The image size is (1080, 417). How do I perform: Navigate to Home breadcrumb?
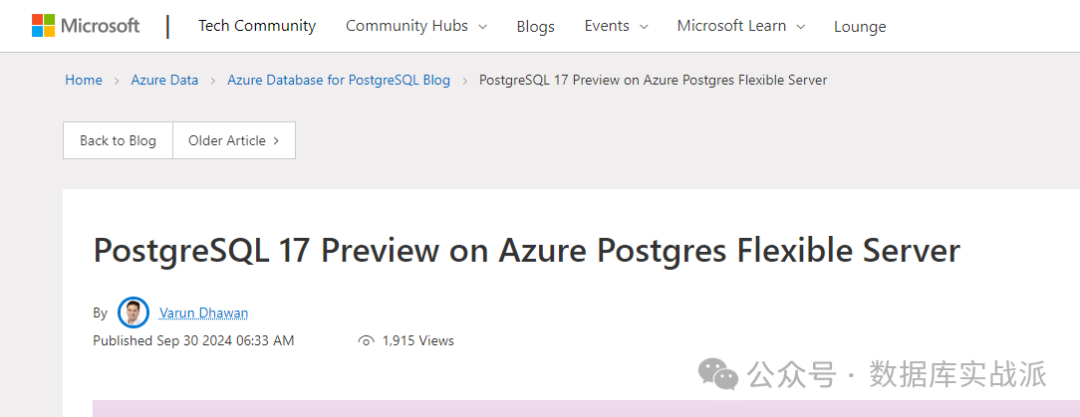[84, 80]
